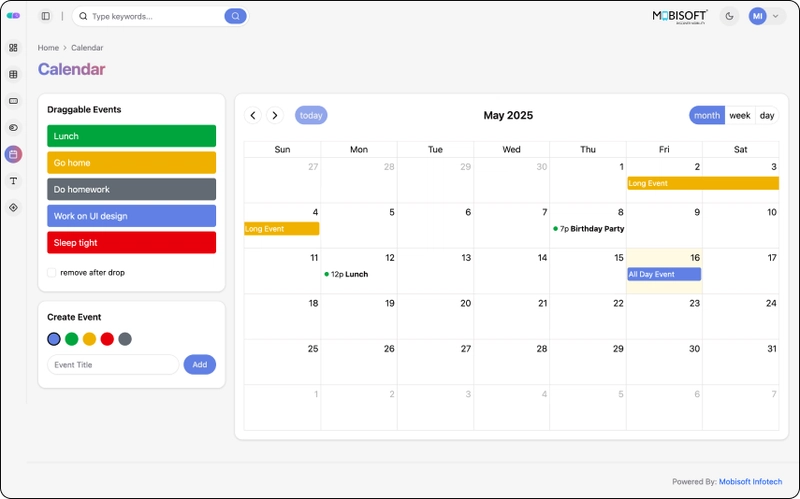Open the All Day Event on May 16
800x499 pixels.
click(664, 274)
